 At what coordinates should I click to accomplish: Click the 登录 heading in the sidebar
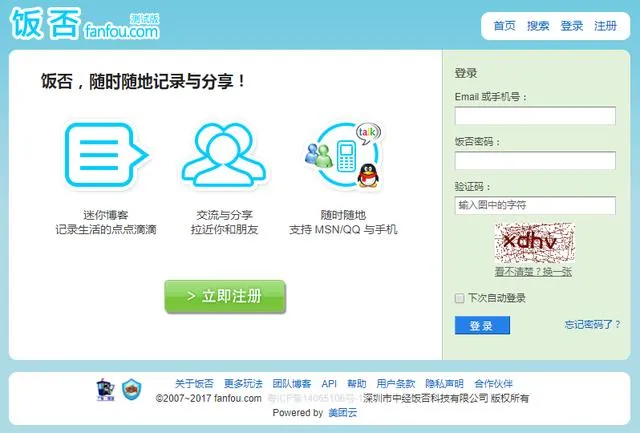[466, 73]
